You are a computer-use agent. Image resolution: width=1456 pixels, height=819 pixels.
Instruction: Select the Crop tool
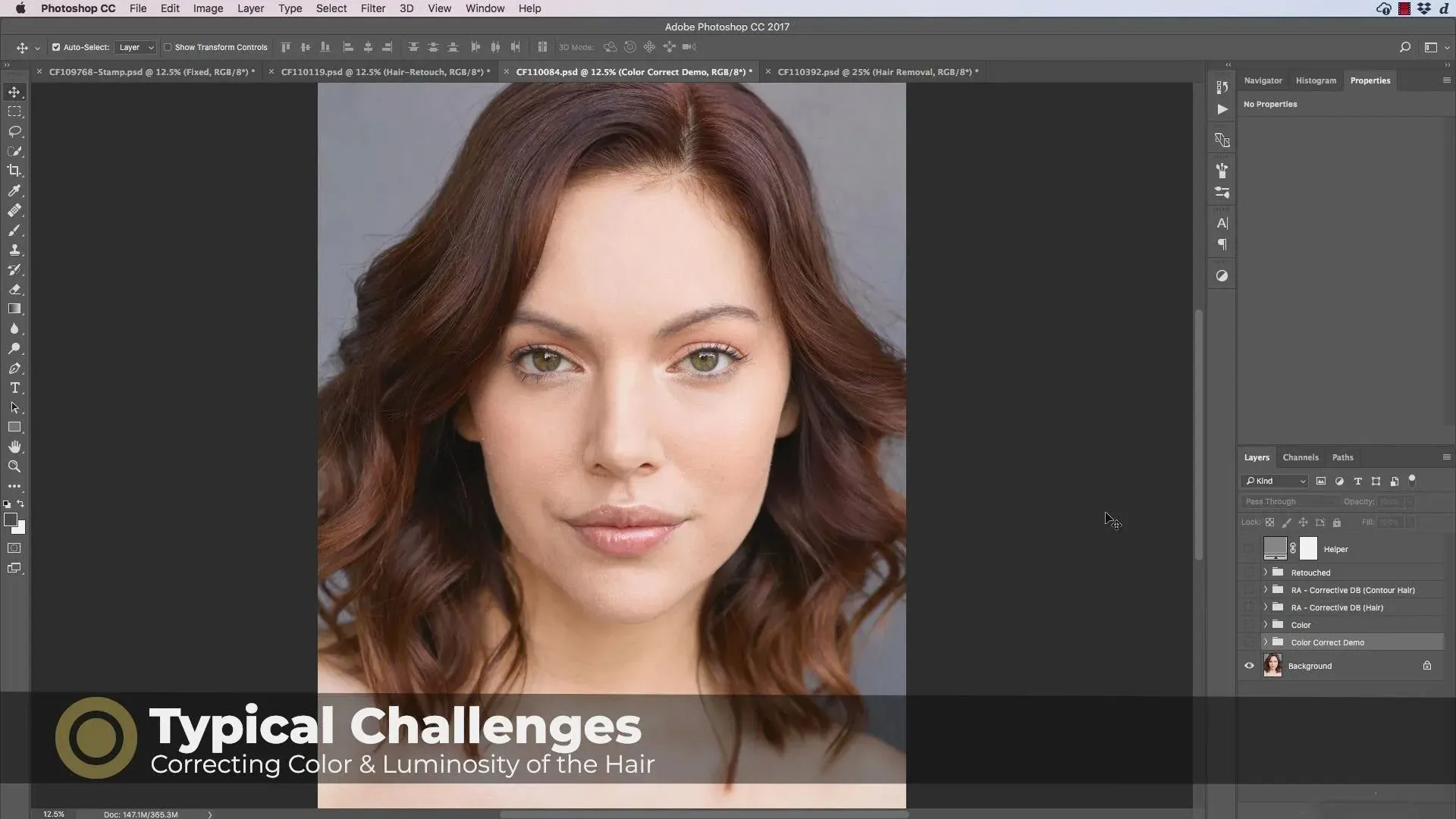coord(14,171)
